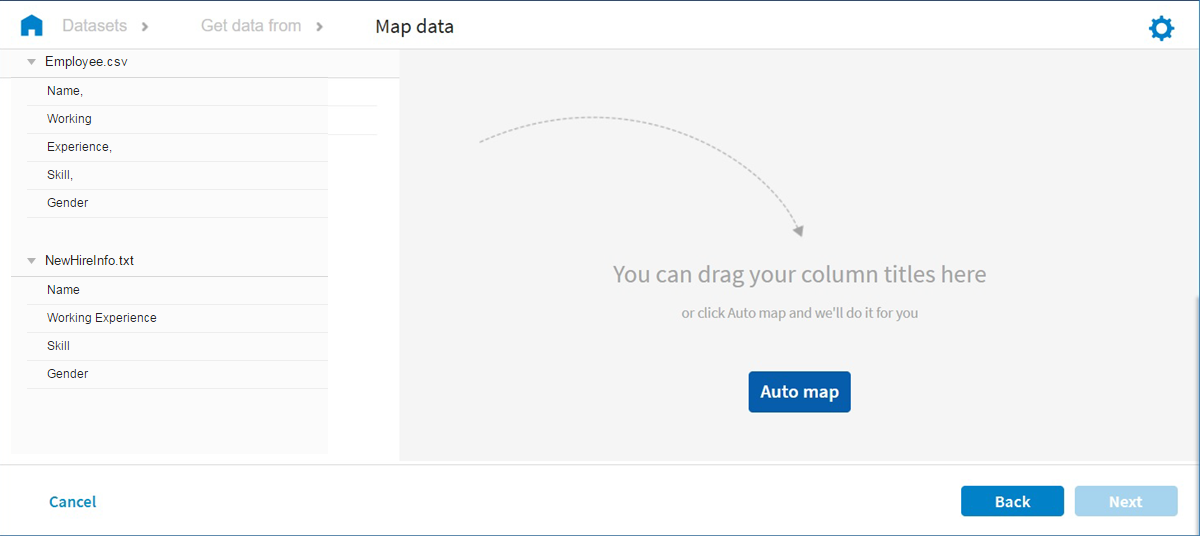Collapse the Employee.csv file section
This screenshot has height=537, width=1200.
point(32,62)
